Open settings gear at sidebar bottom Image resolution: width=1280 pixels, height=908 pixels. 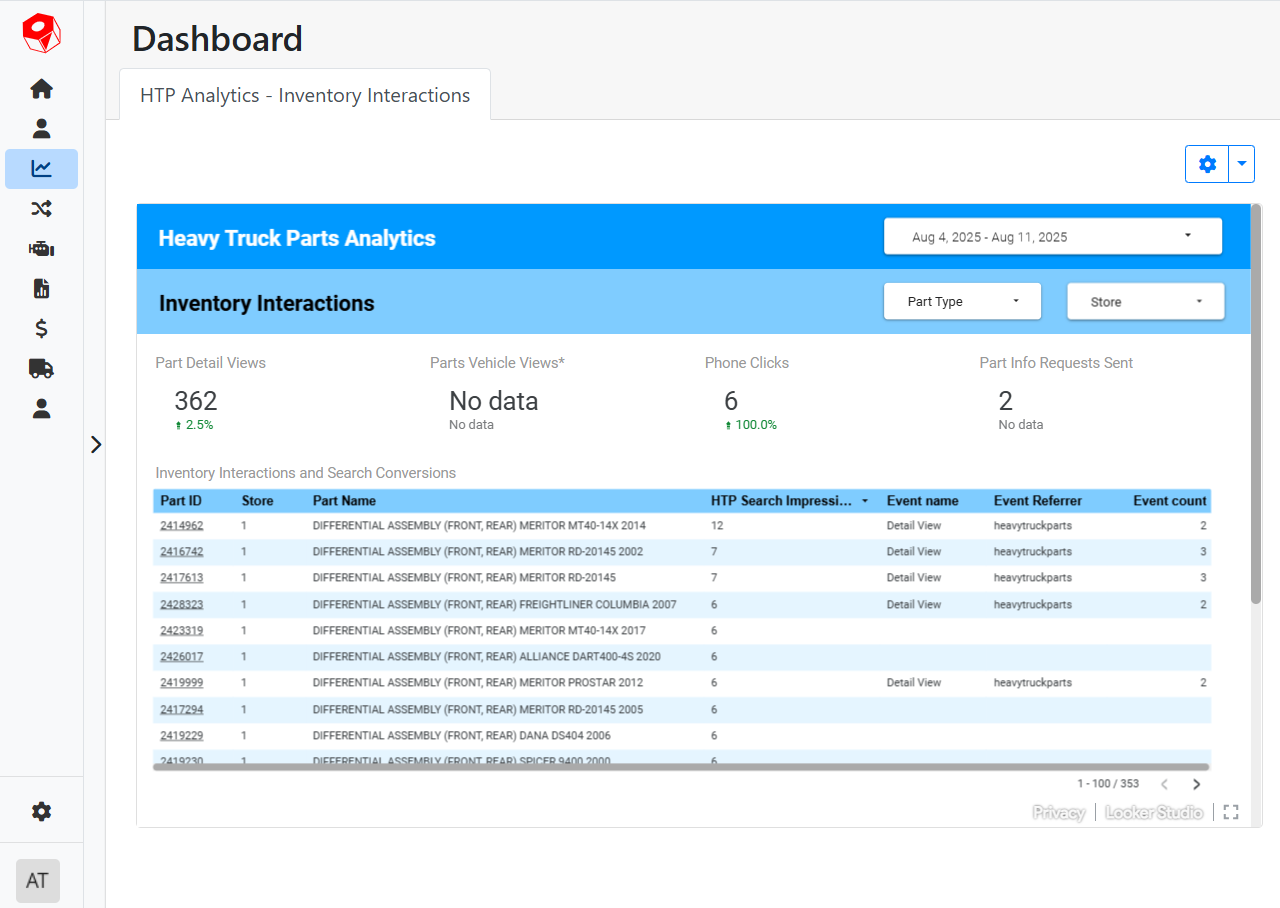pos(41,812)
